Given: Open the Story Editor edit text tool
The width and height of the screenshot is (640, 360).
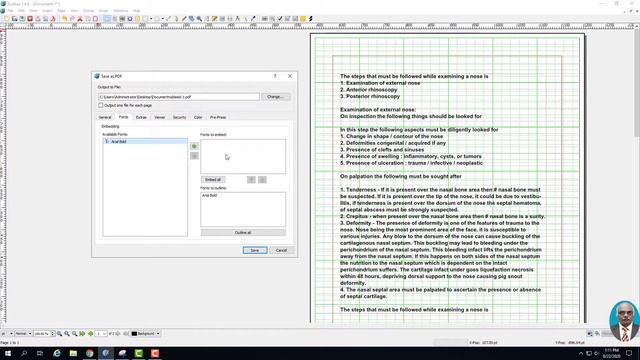Looking at the screenshot, I should click(214, 19).
